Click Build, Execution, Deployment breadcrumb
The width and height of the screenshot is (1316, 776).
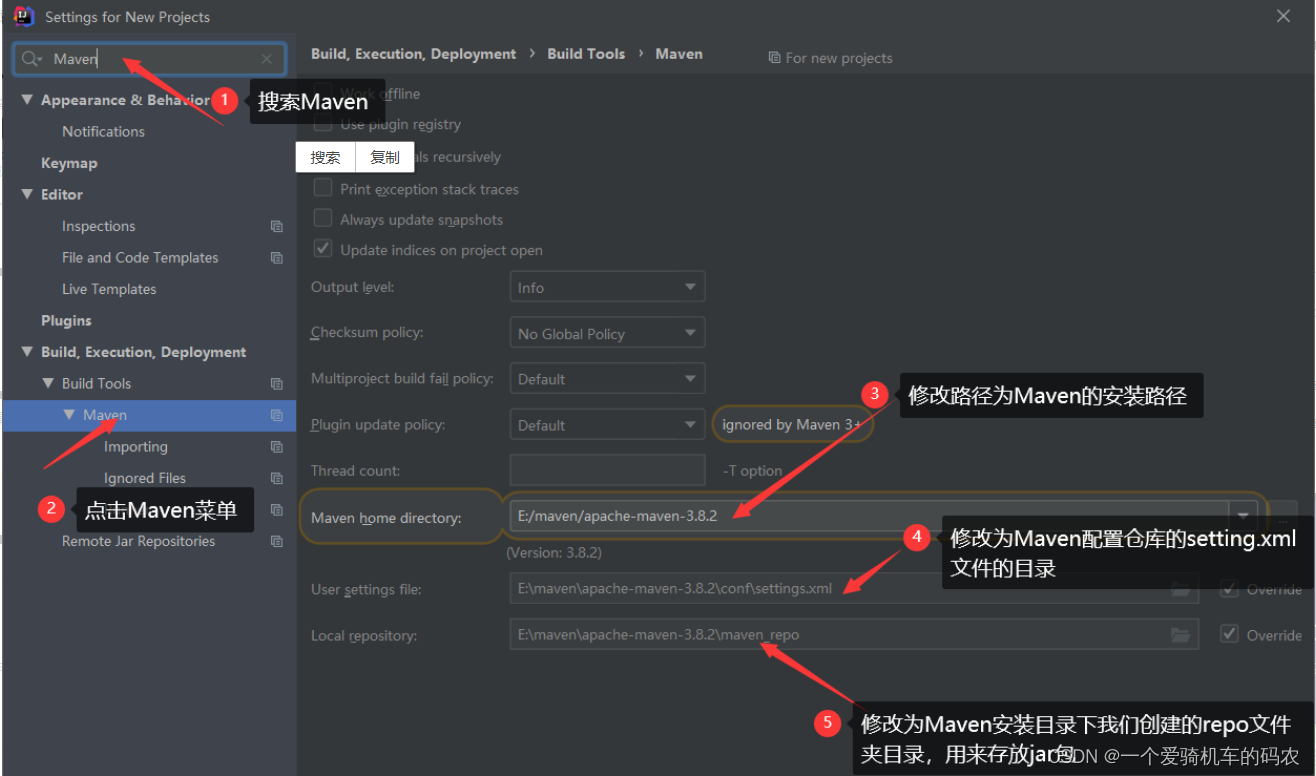click(x=414, y=54)
